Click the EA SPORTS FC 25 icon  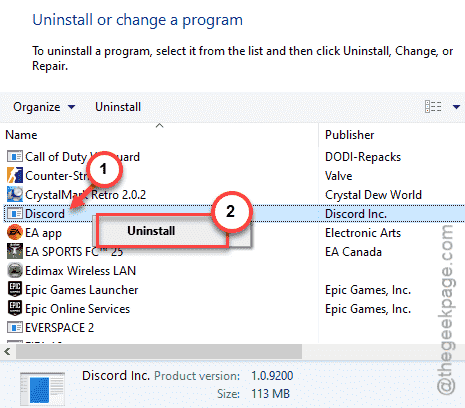point(15,251)
